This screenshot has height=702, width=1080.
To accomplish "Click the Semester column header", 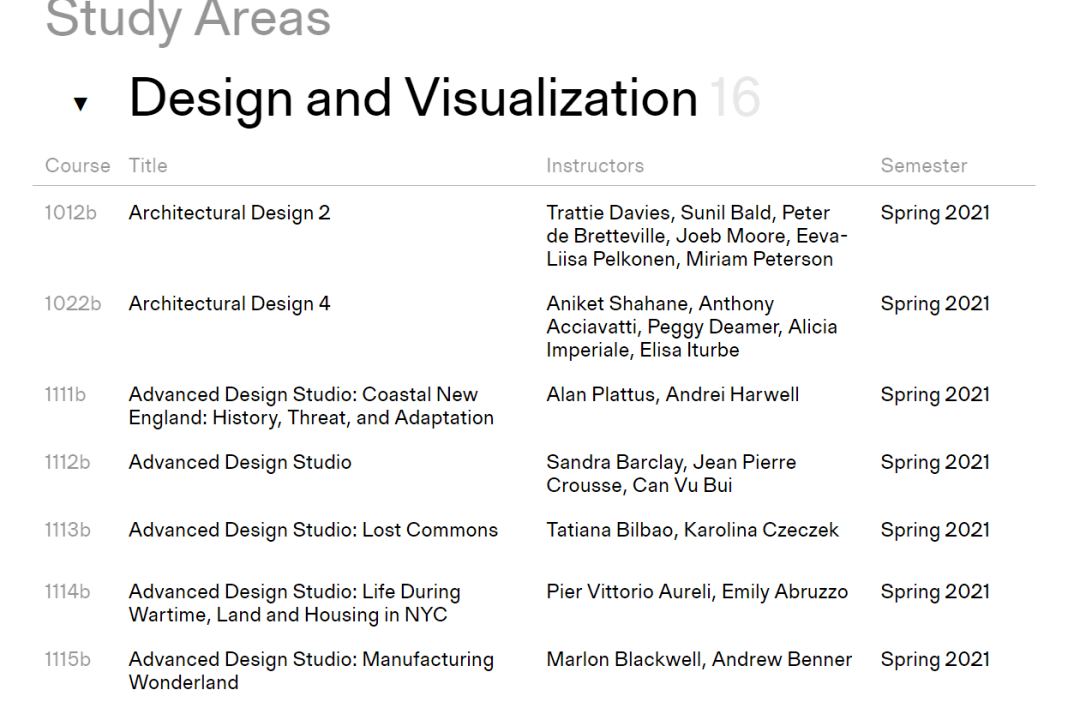I will pyautogui.click(x=924, y=166).
